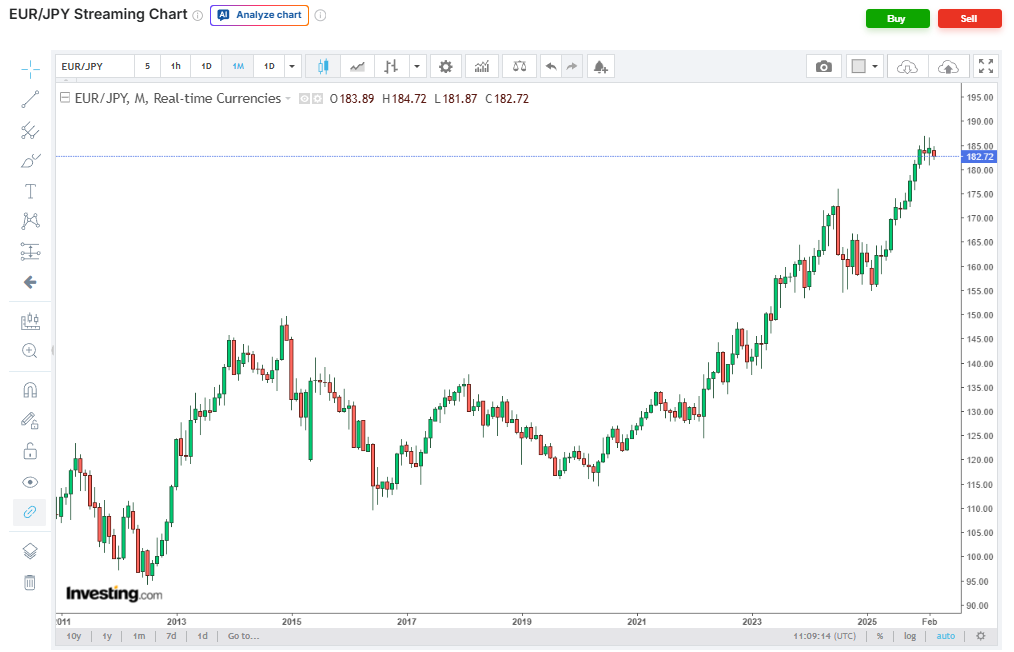Click the Analyze chart button
Viewport: 1014px width, 652px height.
tap(259, 16)
